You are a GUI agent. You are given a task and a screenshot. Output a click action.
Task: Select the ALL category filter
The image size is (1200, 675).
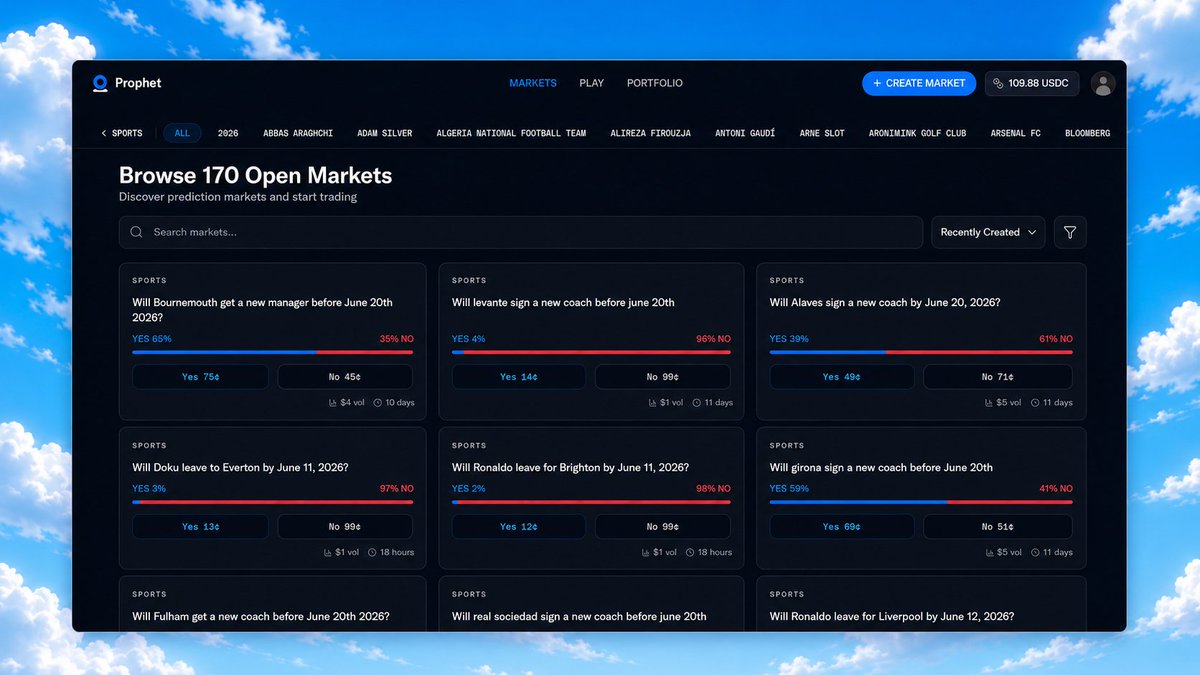click(x=182, y=133)
